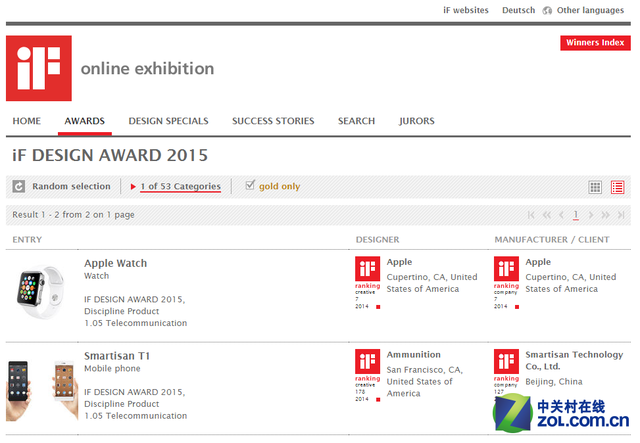The height and width of the screenshot is (443, 640).
Task: Click '1.05 Telecommunication' under Apple Watch
Action: [136, 323]
